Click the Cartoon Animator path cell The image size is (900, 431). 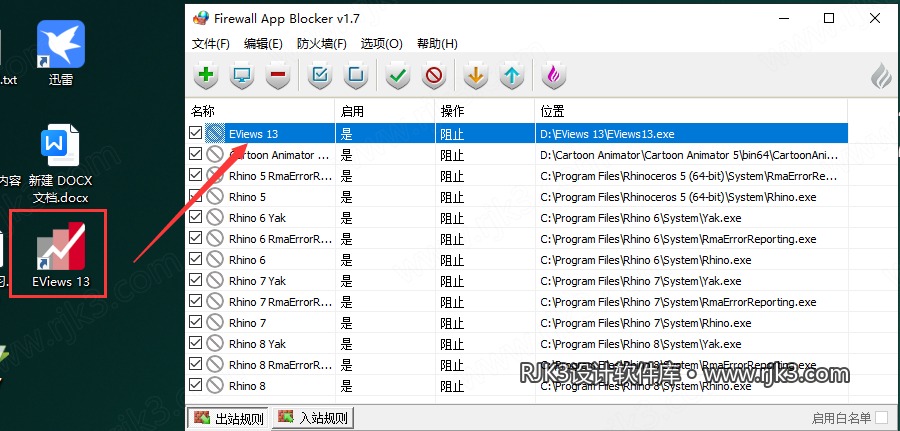point(691,155)
